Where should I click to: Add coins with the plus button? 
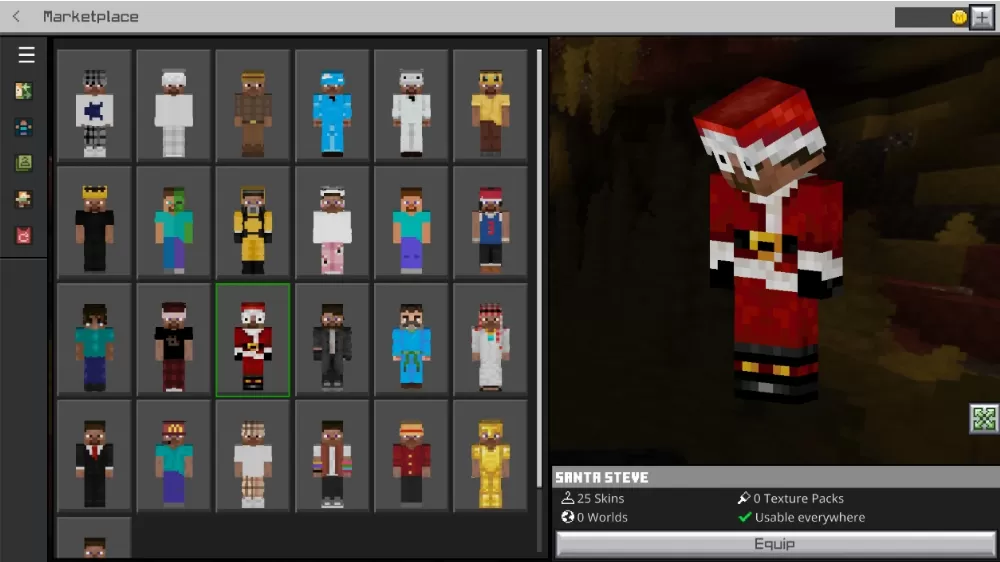(x=982, y=17)
